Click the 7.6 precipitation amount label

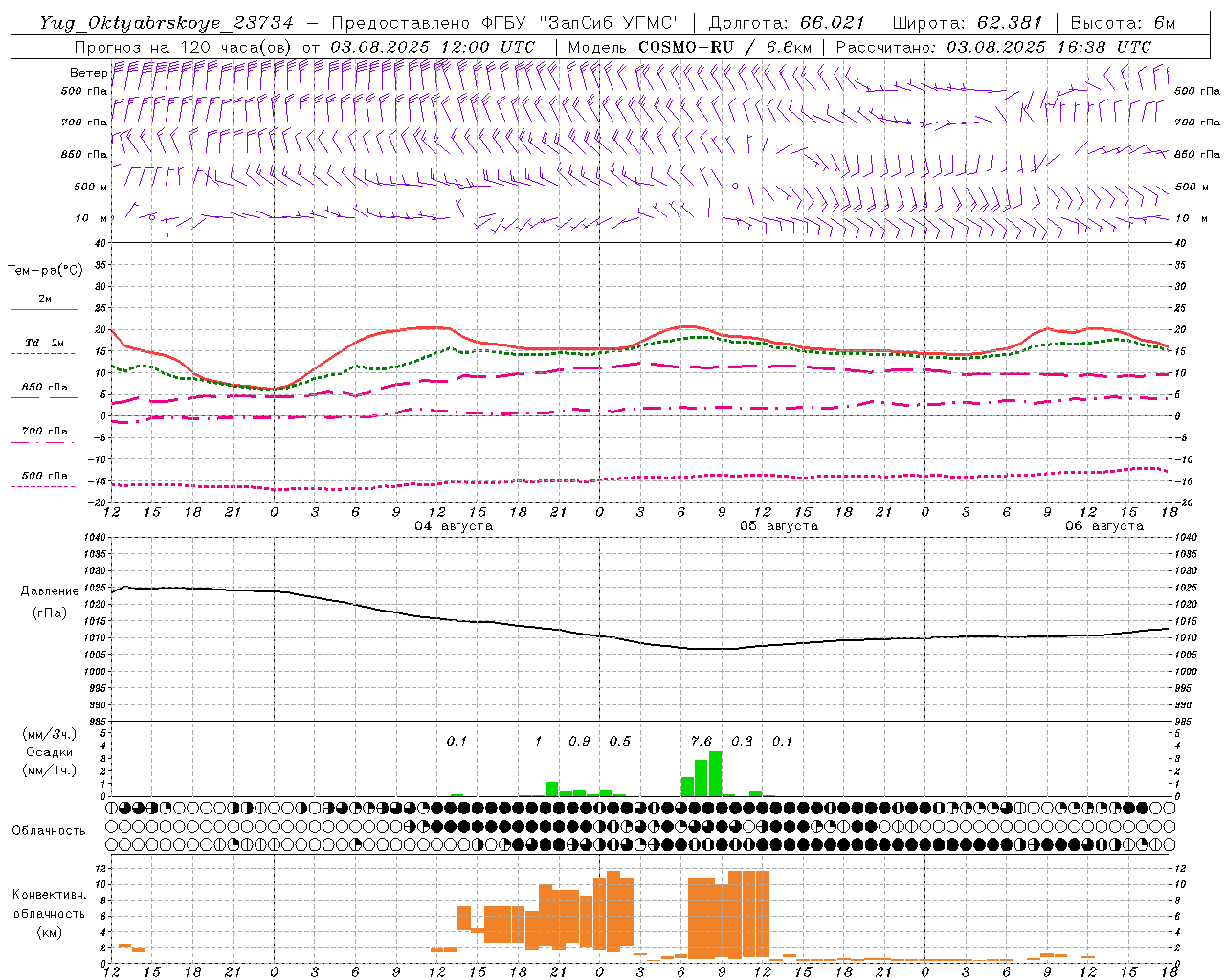701,741
